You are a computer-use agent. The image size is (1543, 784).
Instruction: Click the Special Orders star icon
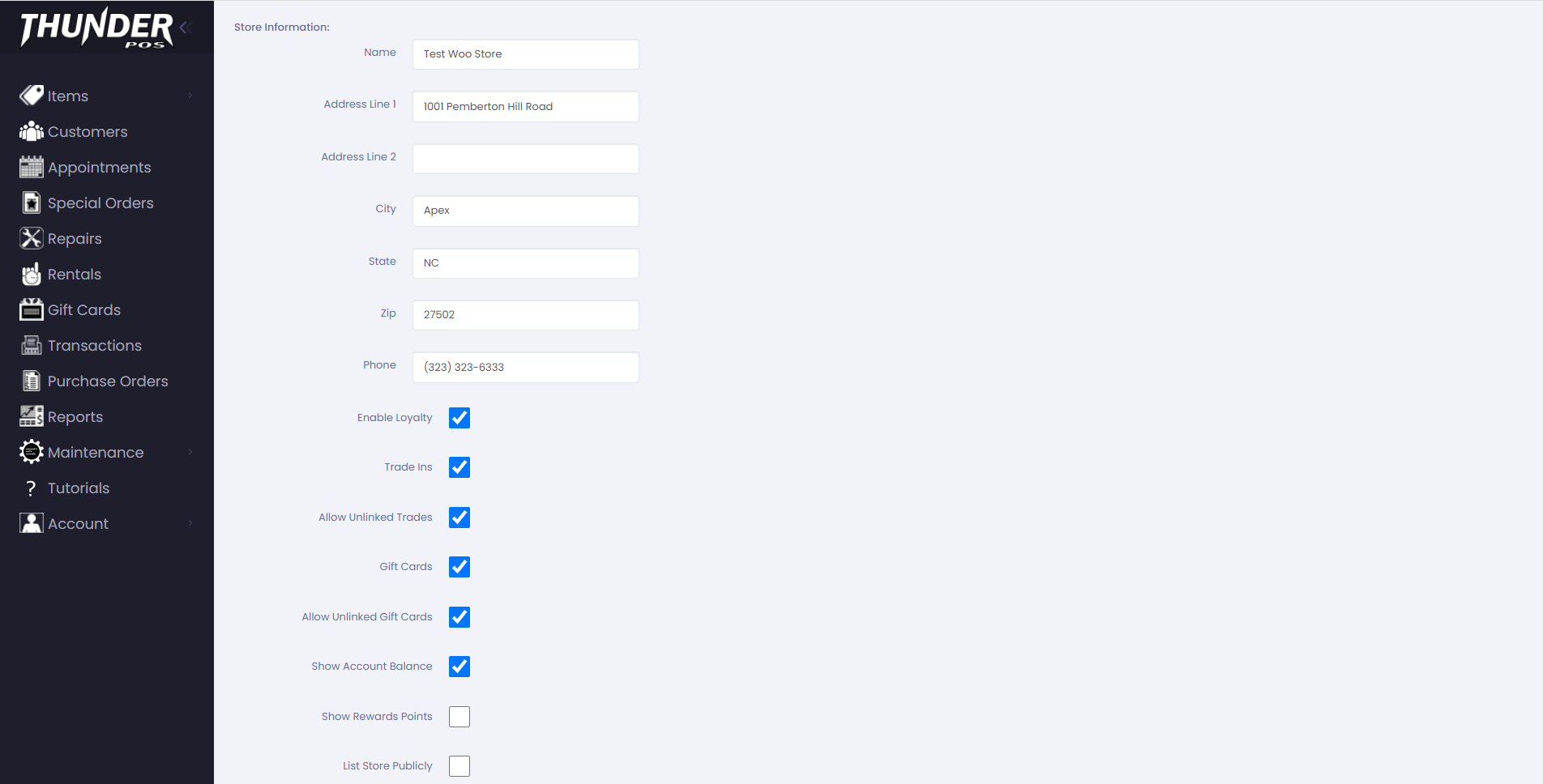(x=31, y=202)
